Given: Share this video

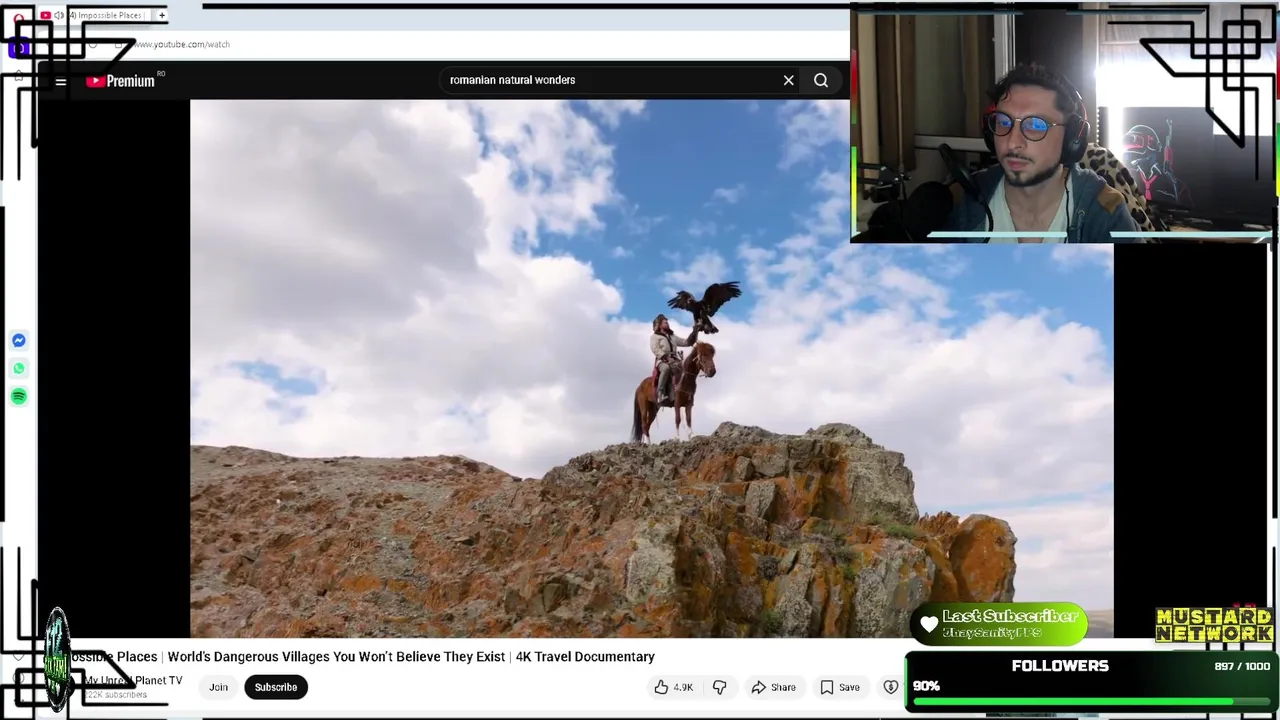Looking at the screenshot, I should [773, 687].
